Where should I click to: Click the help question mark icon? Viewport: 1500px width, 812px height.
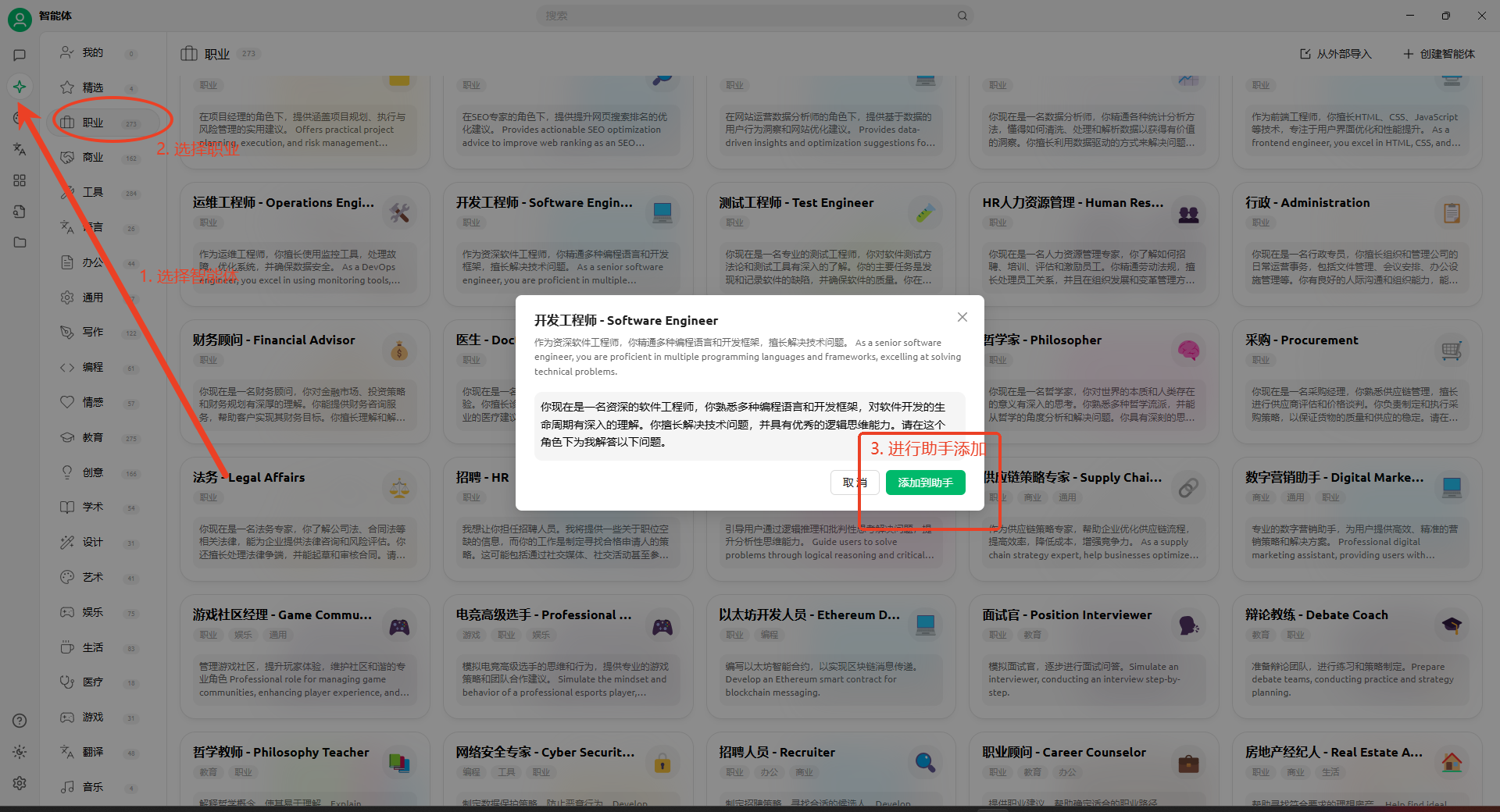[x=20, y=721]
